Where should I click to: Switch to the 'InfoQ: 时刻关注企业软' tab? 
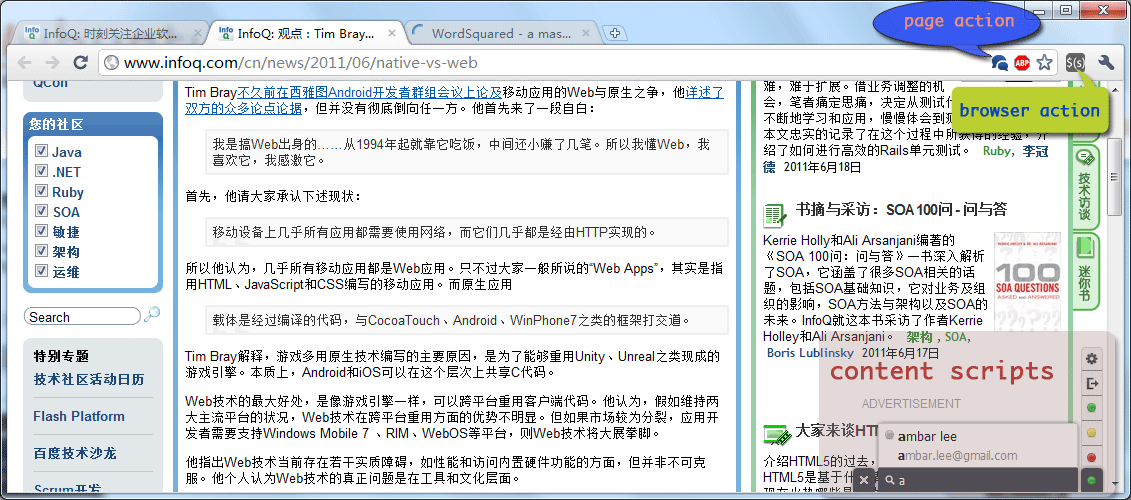110,33
